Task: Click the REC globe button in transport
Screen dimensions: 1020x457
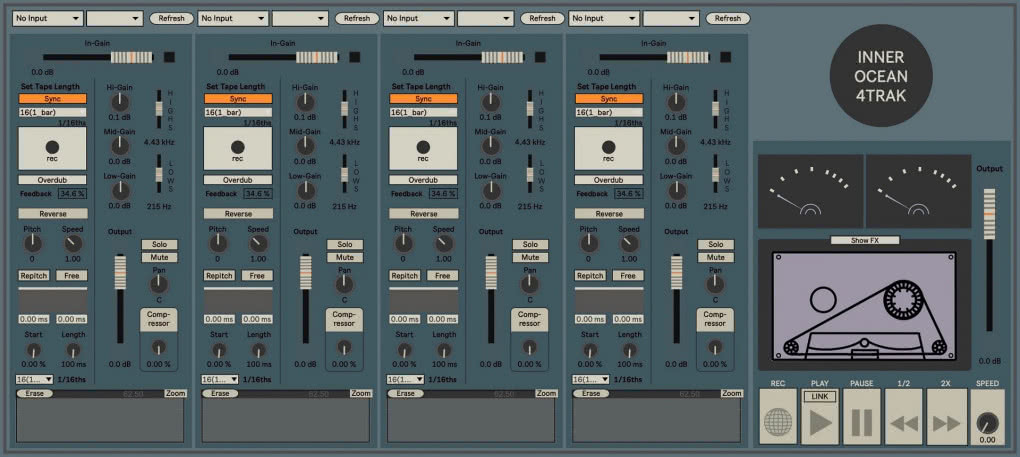Action: coord(777,417)
